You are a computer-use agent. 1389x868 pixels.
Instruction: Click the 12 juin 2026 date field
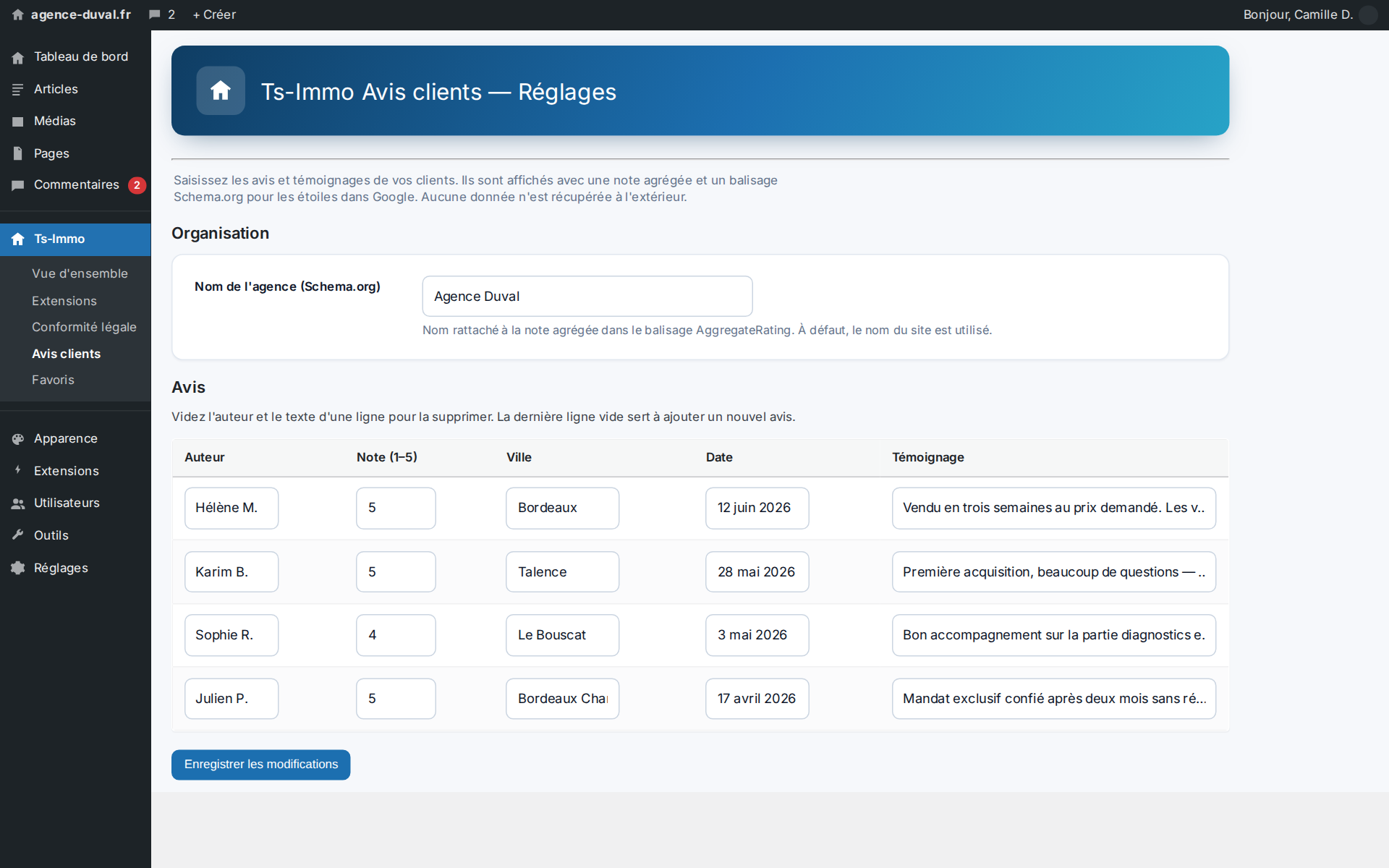[x=757, y=508]
